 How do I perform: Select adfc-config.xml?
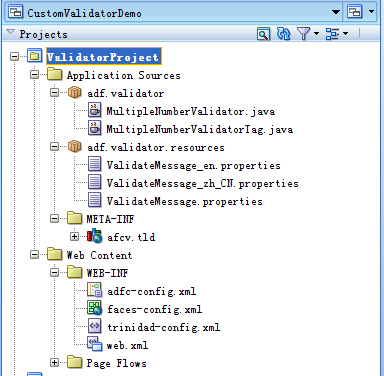[x=152, y=292]
